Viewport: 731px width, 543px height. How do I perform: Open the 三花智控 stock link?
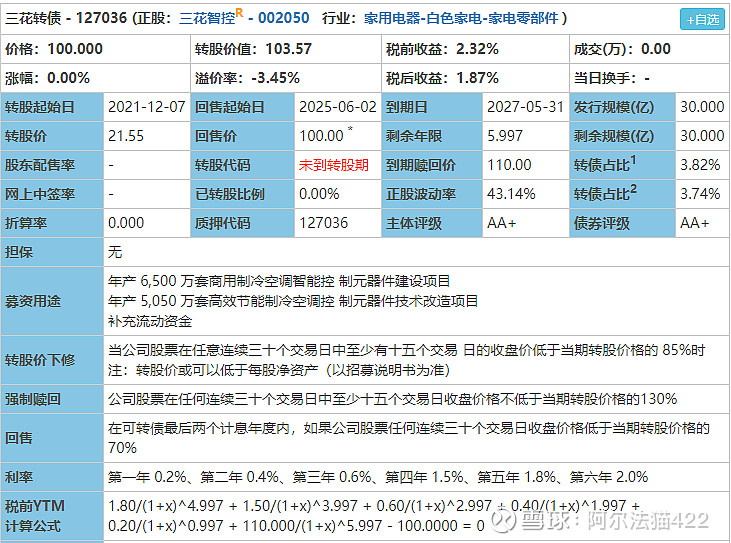point(207,18)
